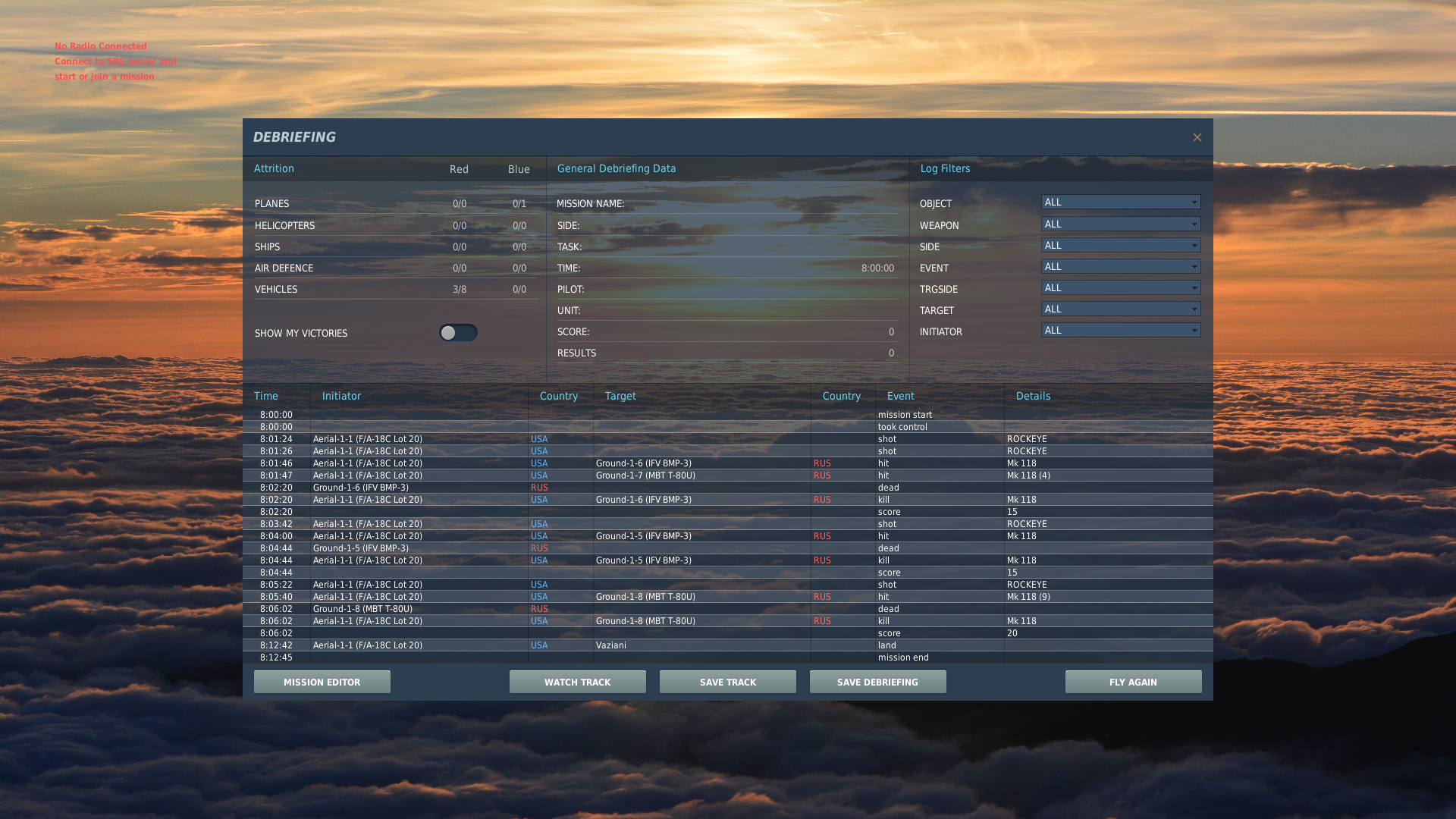Click the score 20 log row

[728, 633]
